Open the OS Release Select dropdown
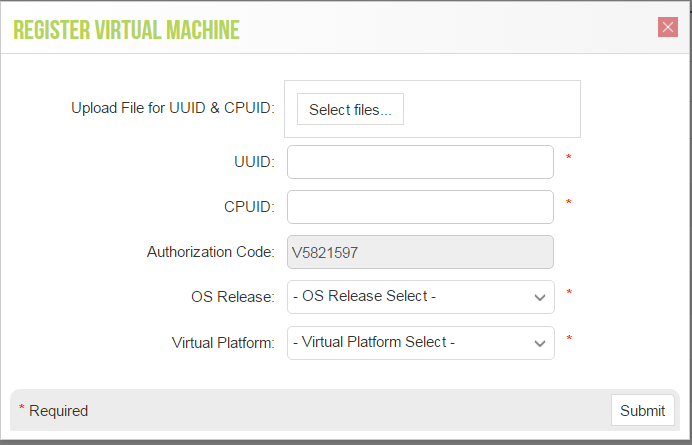The width and height of the screenshot is (692, 445). 420,297
